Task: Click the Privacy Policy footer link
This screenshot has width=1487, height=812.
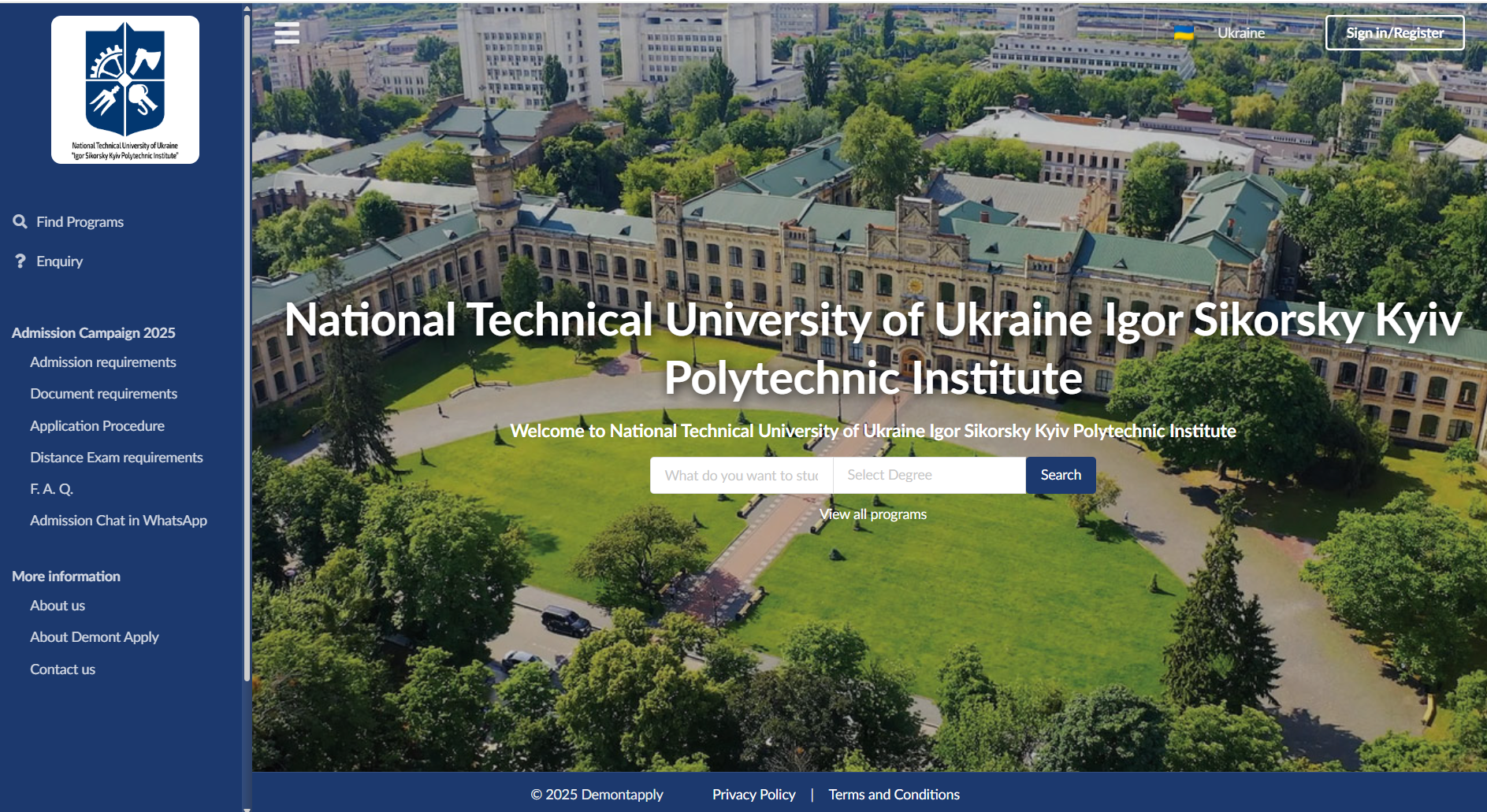Action: pos(753,795)
